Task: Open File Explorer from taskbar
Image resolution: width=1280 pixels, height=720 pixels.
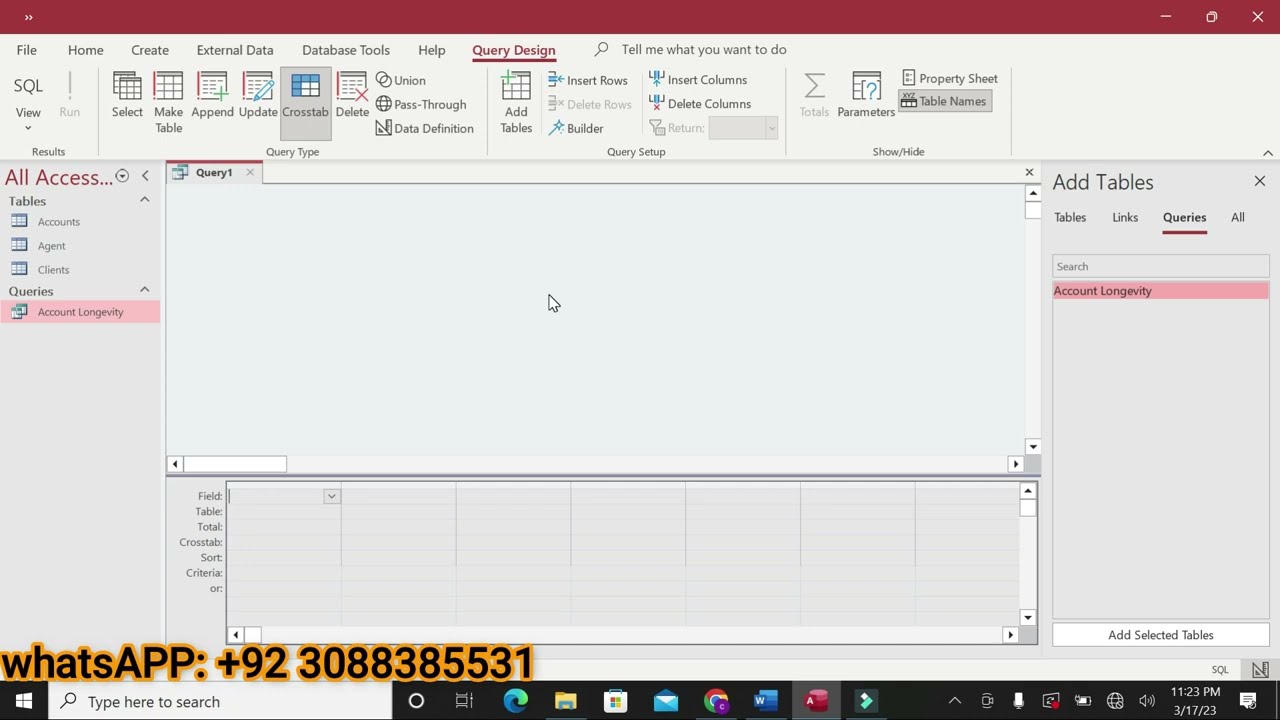Action: [566, 701]
